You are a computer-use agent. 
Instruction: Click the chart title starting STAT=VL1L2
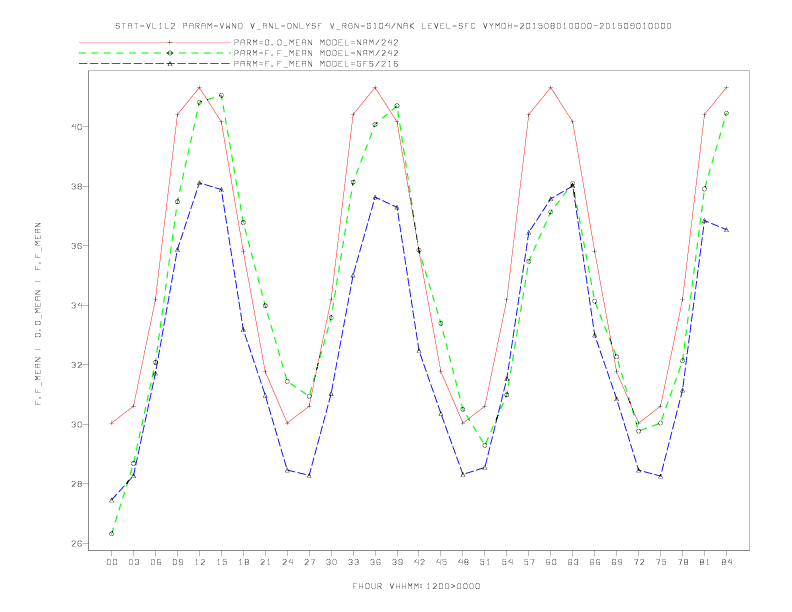[x=393, y=26]
